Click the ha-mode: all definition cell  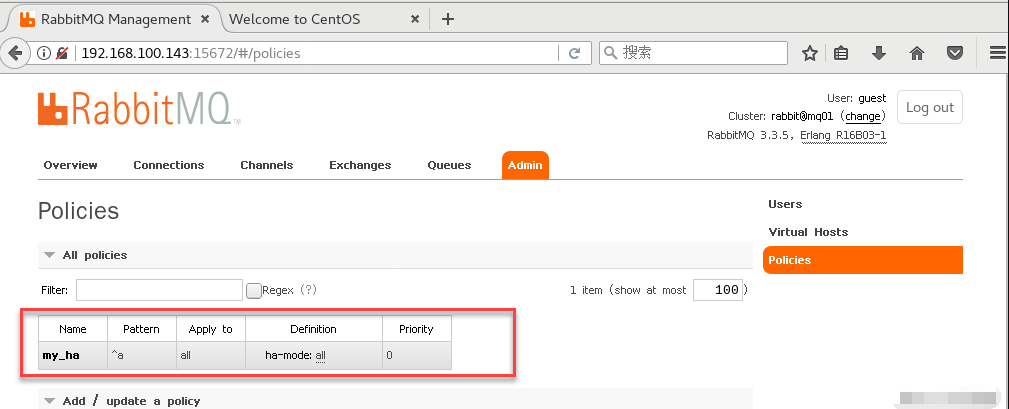tap(314, 356)
